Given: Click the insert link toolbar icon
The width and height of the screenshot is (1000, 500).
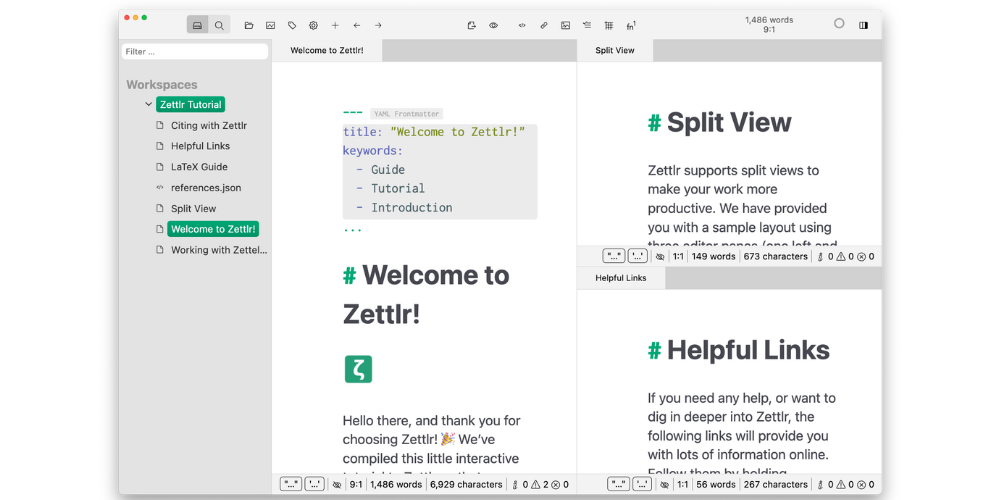Looking at the screenshot, I should click(x=543, y=25).
